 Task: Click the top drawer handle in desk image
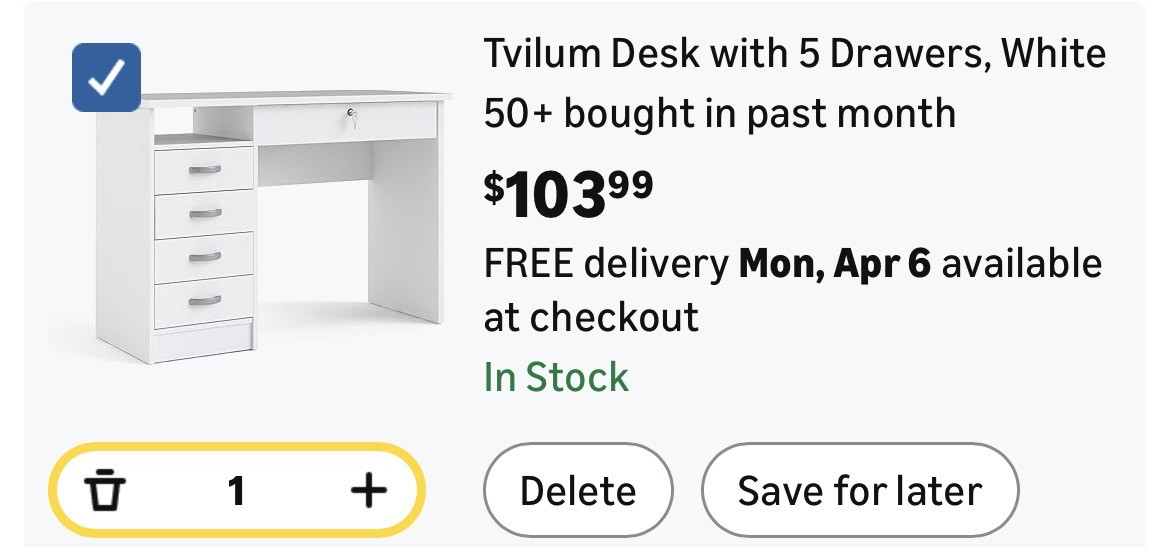pos(204,168)
